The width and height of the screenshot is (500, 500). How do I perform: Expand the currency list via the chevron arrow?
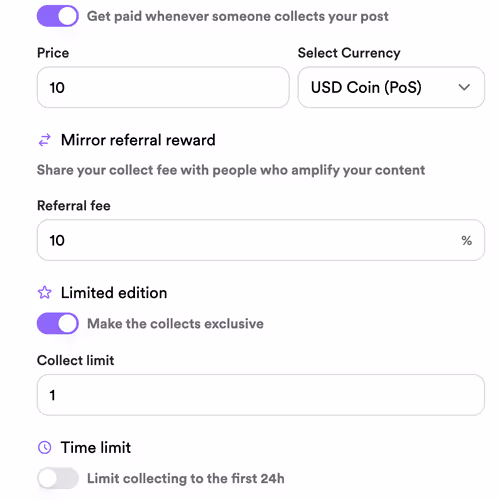click(x=464, y=87)
